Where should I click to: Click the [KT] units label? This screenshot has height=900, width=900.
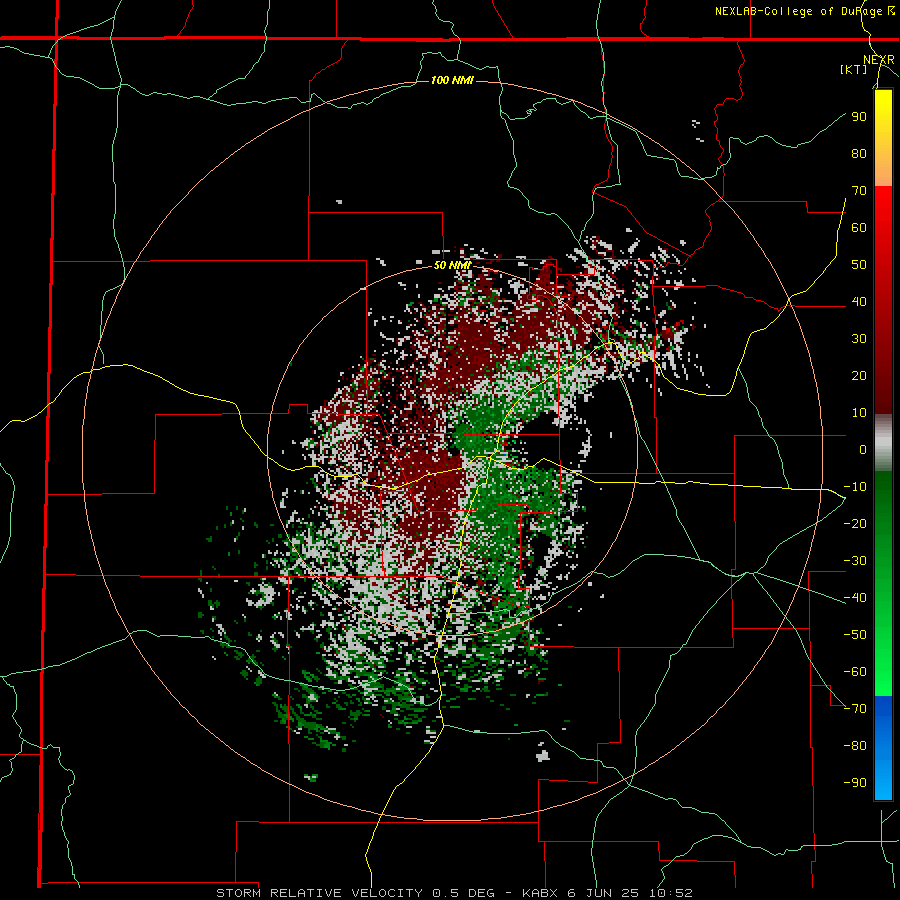(x=853, y=69)
